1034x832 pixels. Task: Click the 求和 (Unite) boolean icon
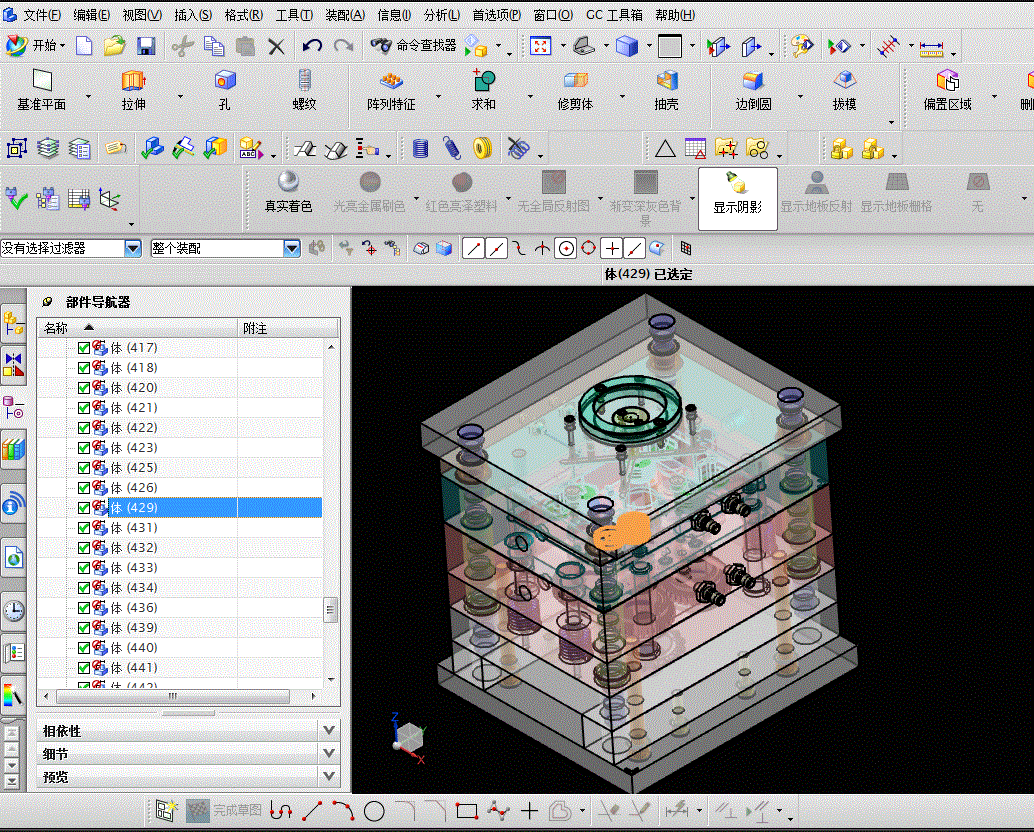tap(483, 82)
